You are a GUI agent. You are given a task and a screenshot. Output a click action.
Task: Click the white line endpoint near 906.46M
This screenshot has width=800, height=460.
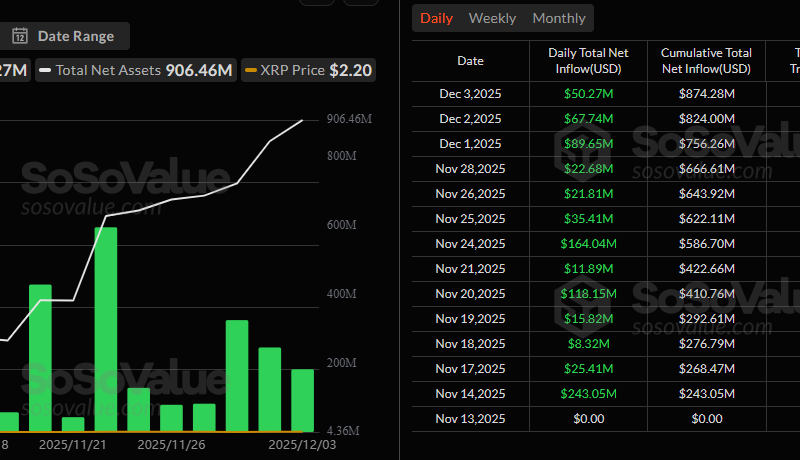[303, 120]
